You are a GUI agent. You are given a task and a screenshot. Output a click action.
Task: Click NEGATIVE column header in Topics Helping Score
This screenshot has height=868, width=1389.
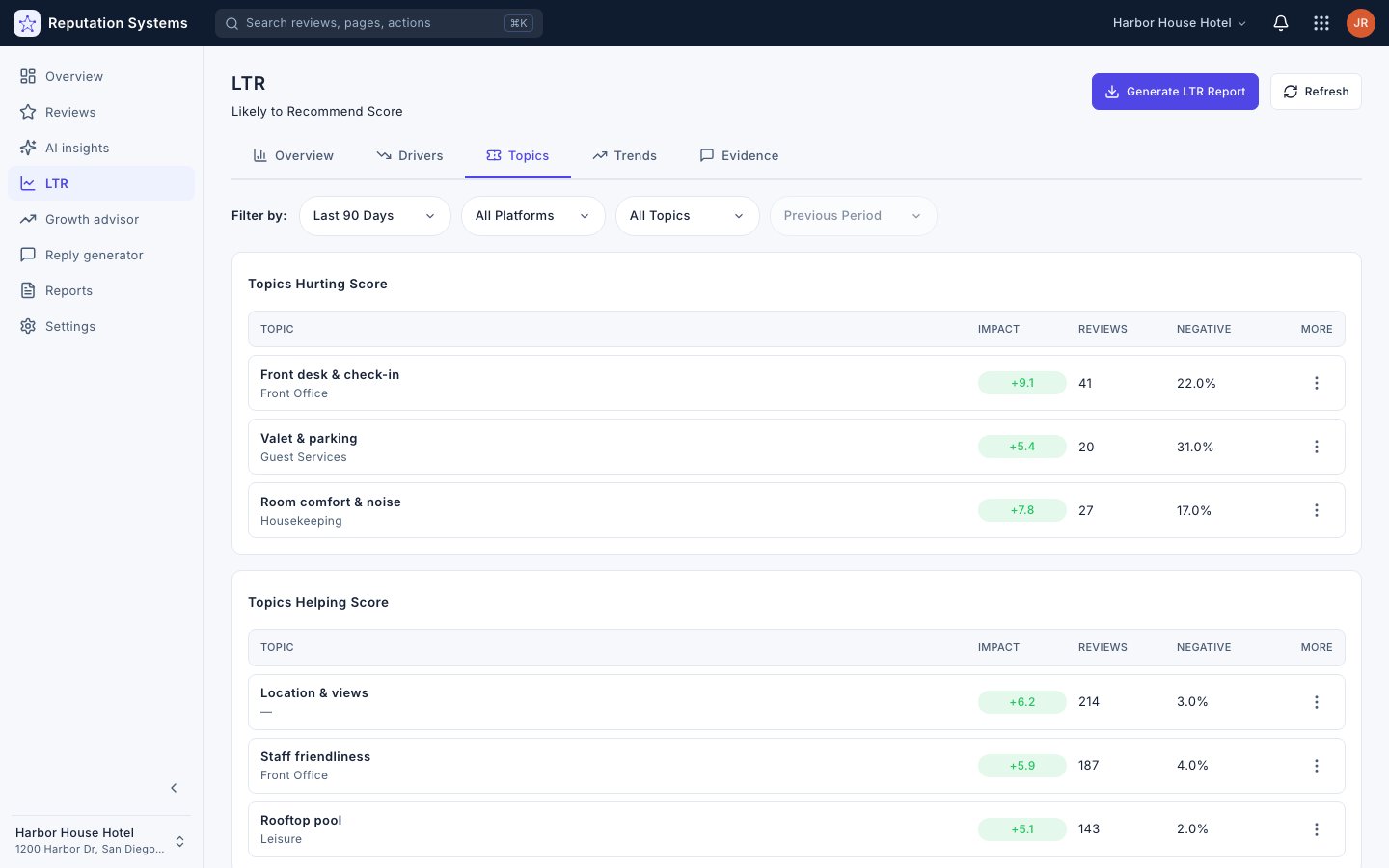click(x=1204, y=647)
